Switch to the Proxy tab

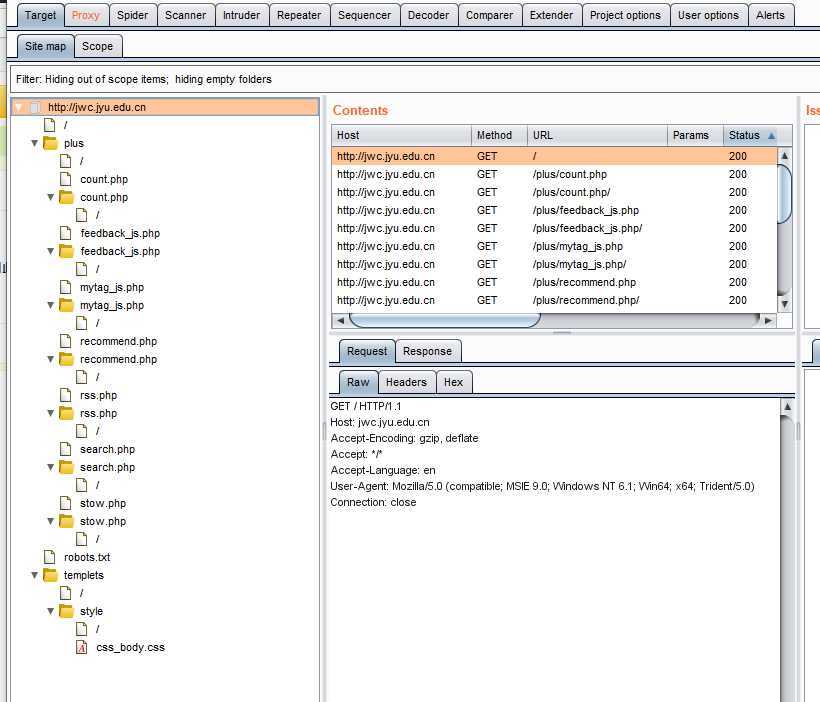point(86,15)
